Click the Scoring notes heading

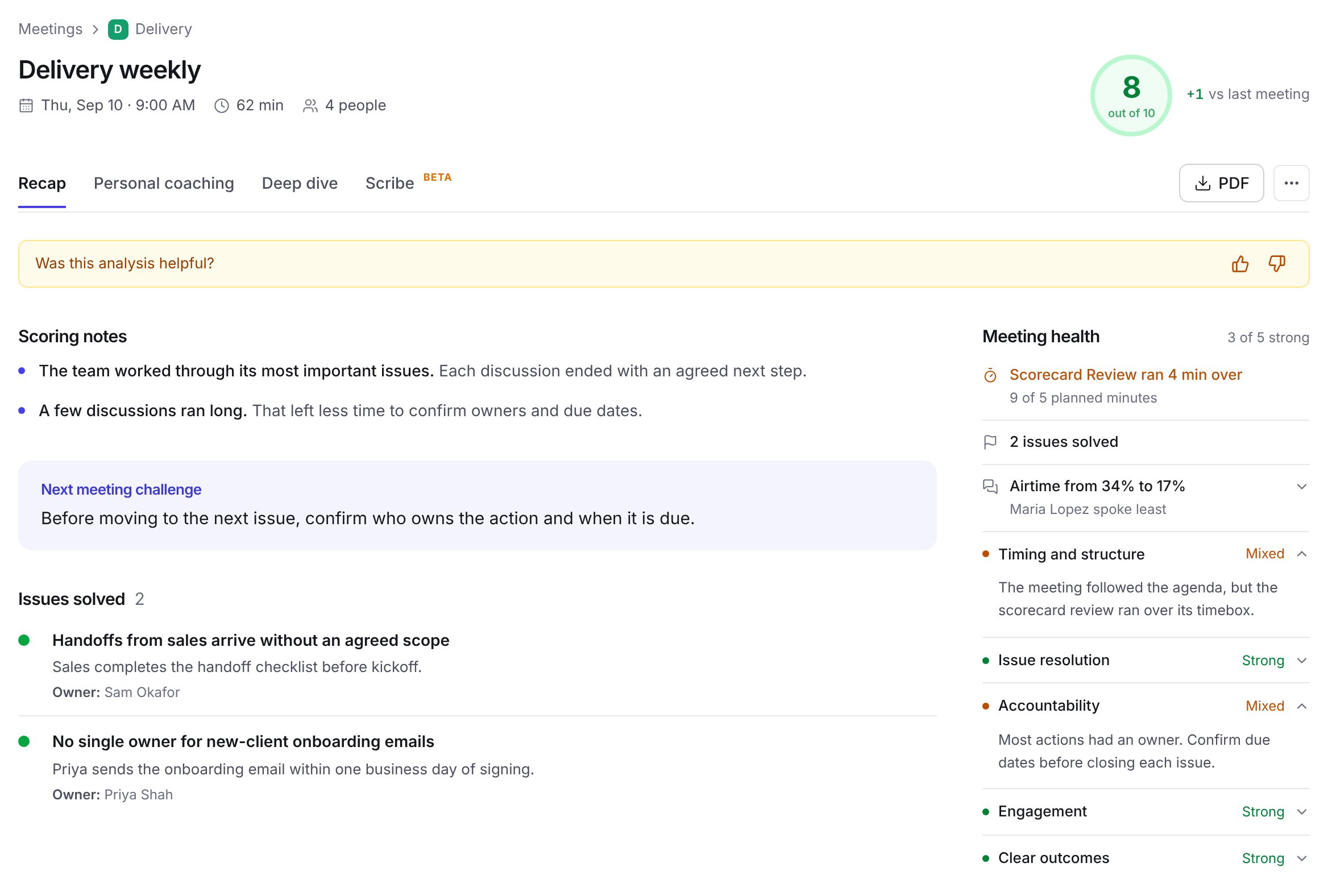(73, 337)
